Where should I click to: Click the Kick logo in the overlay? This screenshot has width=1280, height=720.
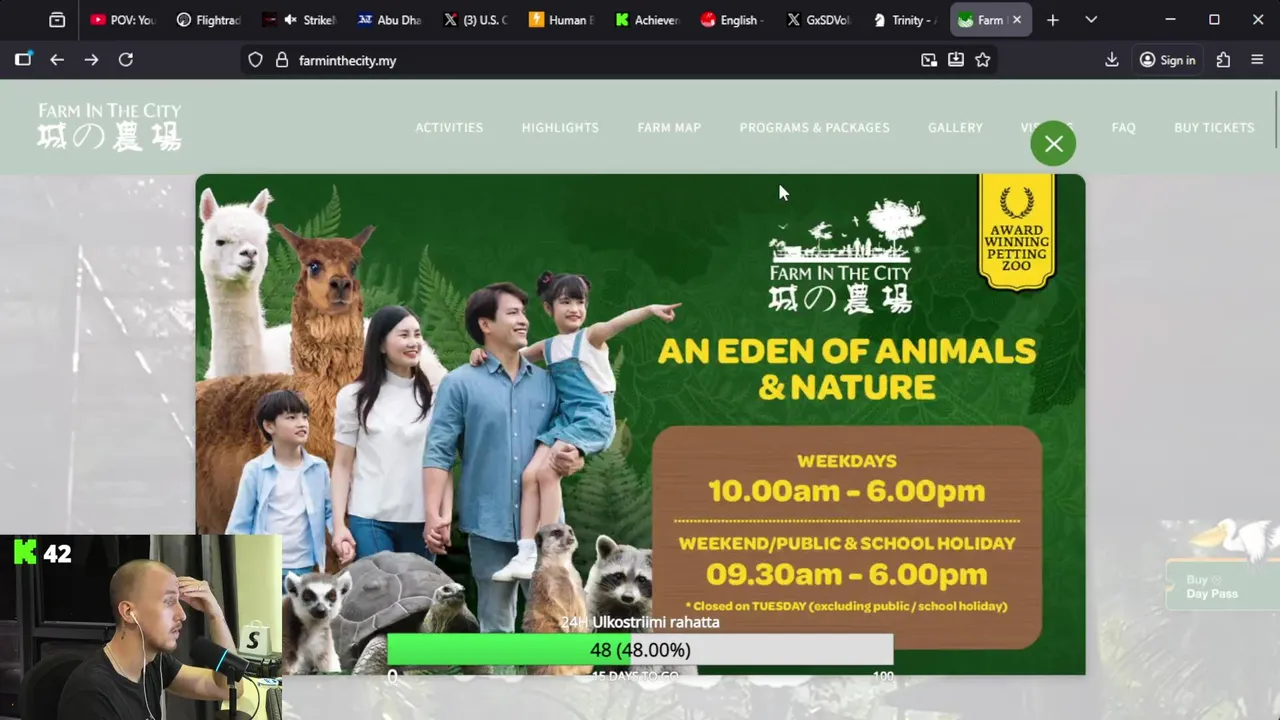(x=25, y=552)
